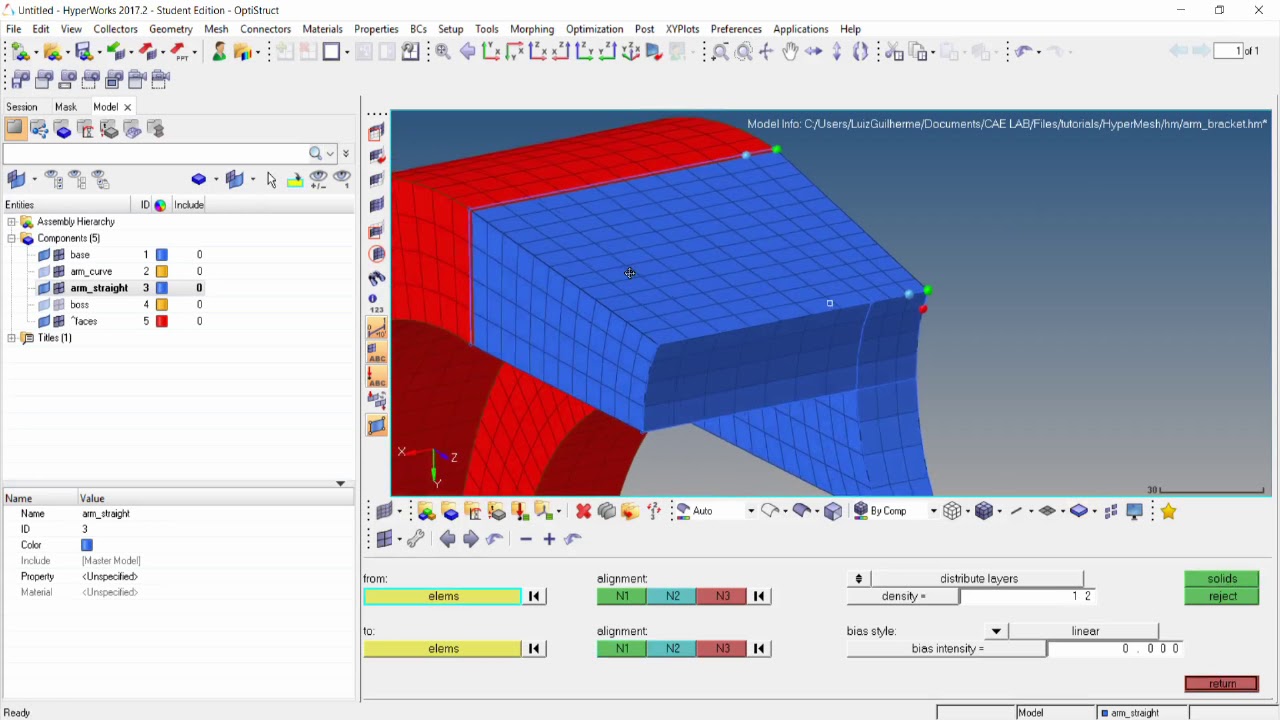The image size is (1280, 720).
Task: Toggle mesh visibility of ^faces component
Action: (x=59, y=321)
